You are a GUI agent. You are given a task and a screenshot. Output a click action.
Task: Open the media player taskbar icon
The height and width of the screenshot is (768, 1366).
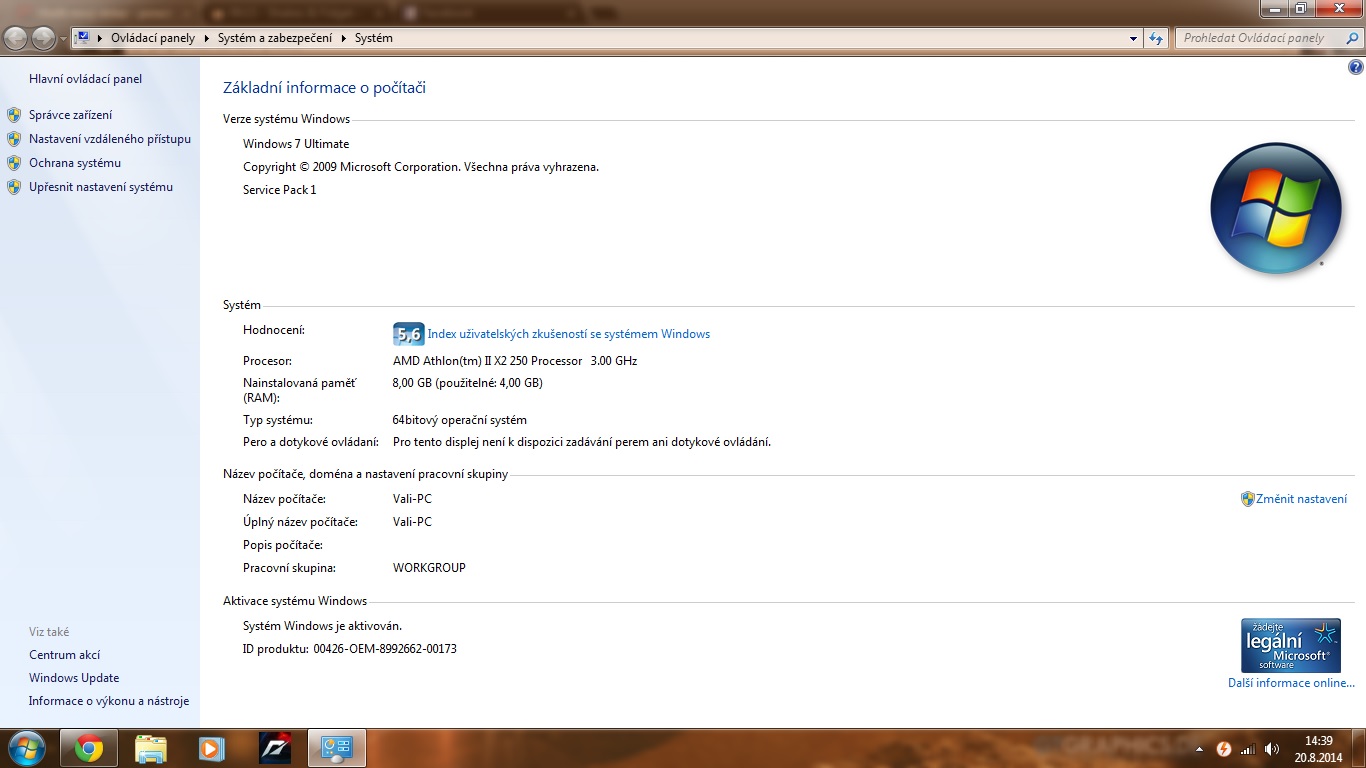pyautogui.click(x=212, y=748)
